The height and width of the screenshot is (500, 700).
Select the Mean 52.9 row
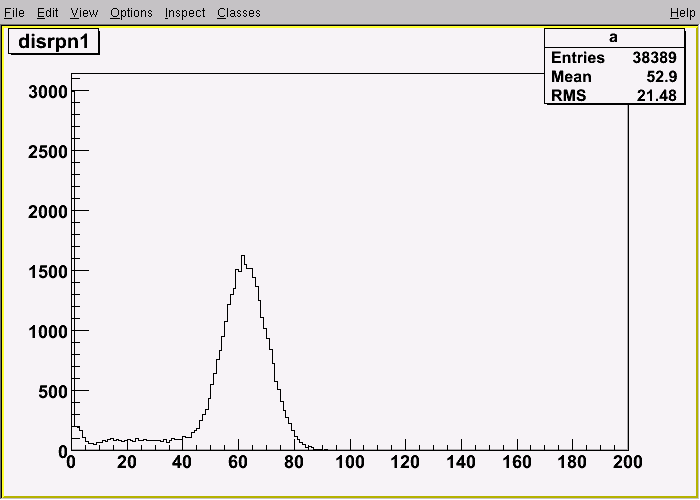tap(614, 76)
